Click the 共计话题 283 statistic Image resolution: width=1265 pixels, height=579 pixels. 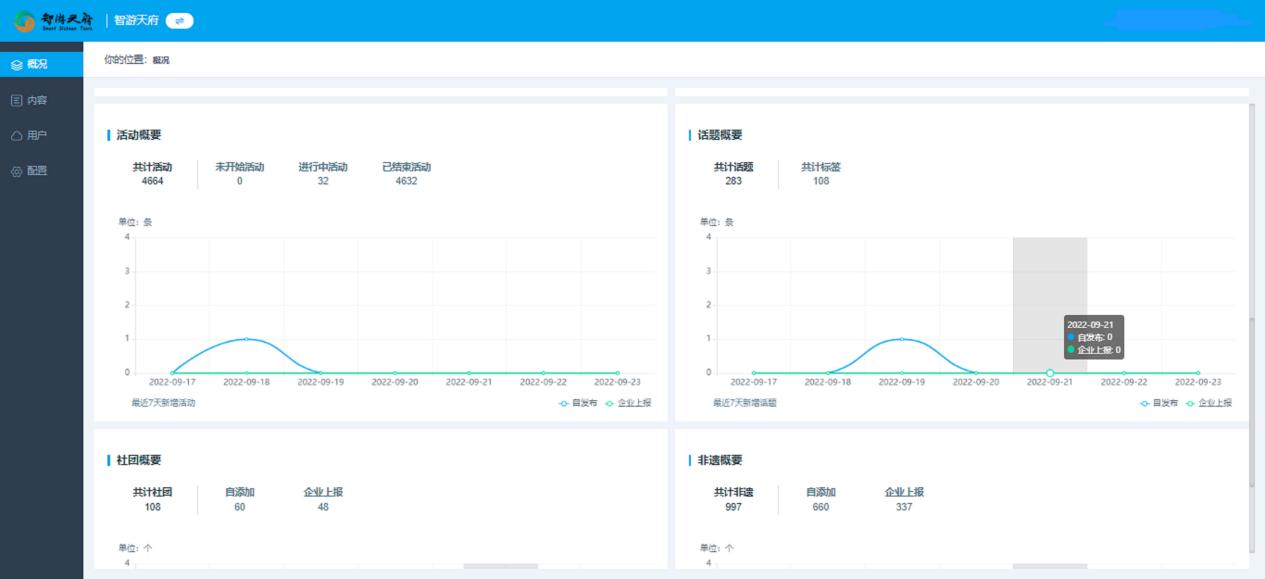tap(733, 174)
